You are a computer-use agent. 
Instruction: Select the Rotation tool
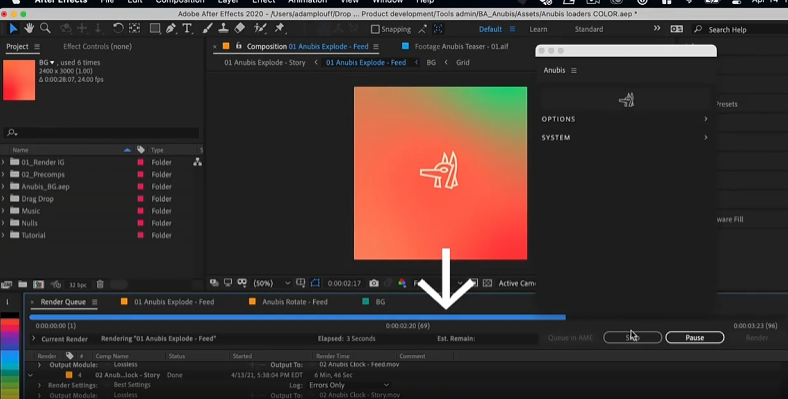pos(118,29)
